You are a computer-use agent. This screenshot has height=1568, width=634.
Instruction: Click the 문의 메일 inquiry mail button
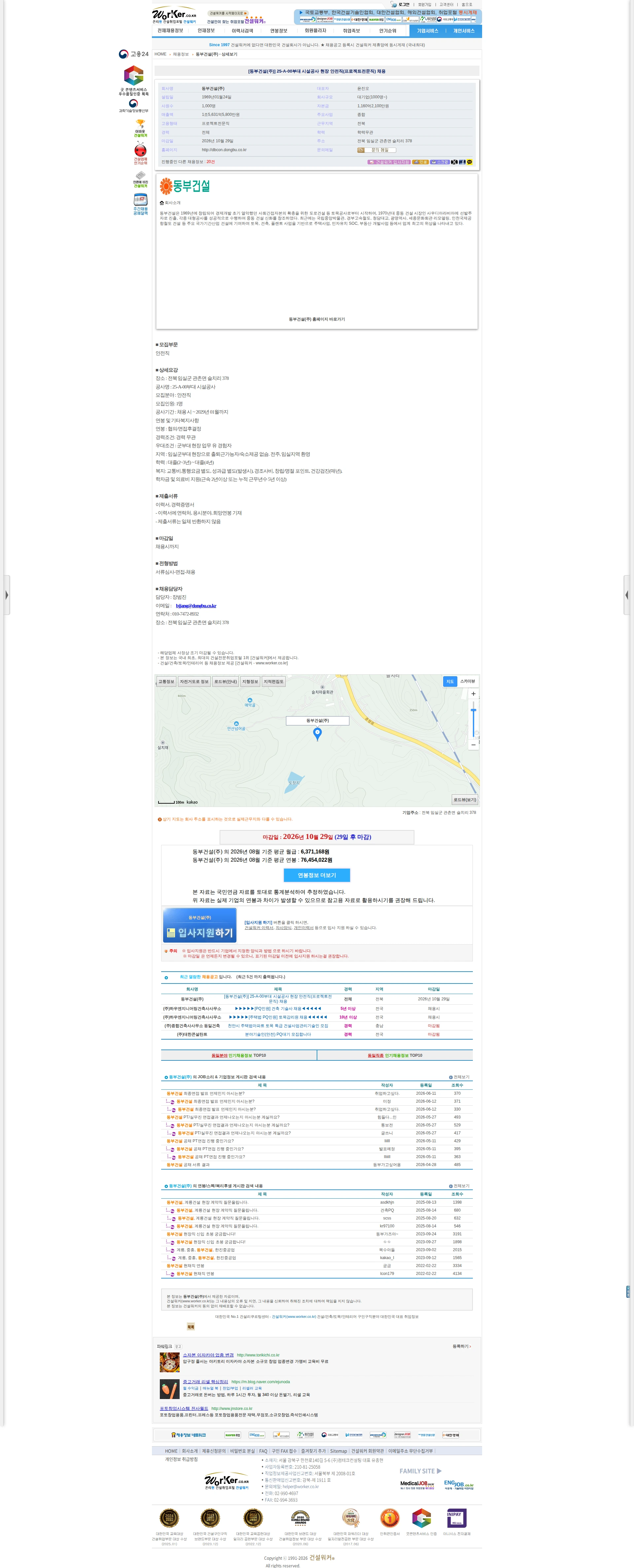tap(376, 150)
